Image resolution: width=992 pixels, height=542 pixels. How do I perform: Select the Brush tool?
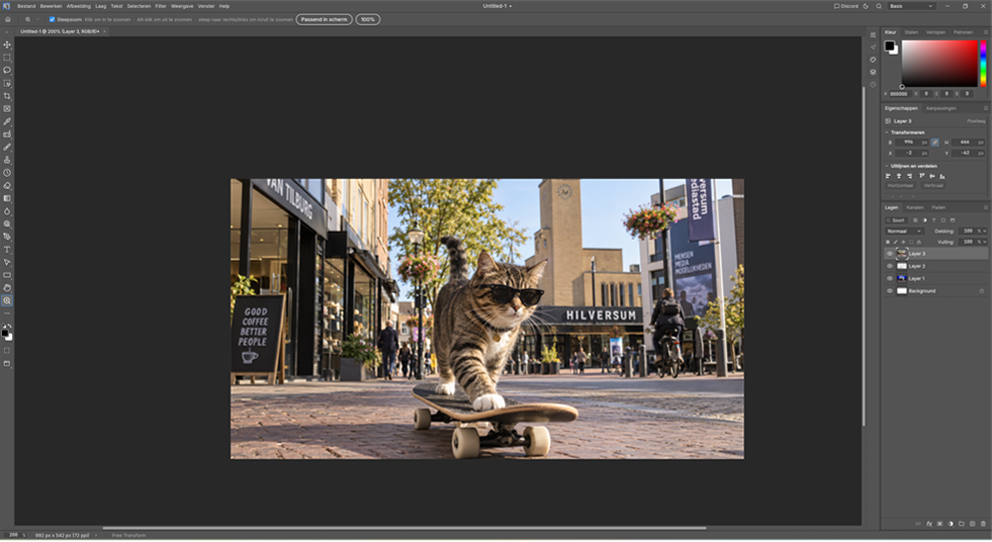pos(7,147)
